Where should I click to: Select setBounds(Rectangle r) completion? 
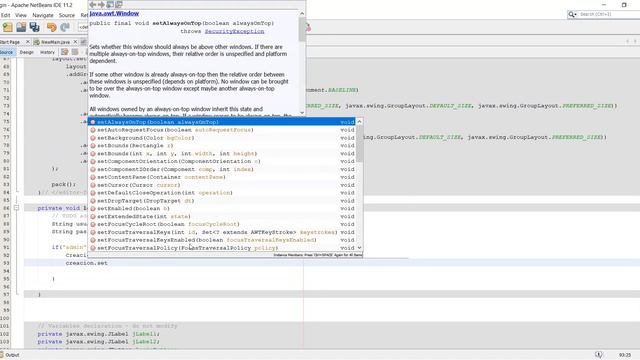pos(222,146)
